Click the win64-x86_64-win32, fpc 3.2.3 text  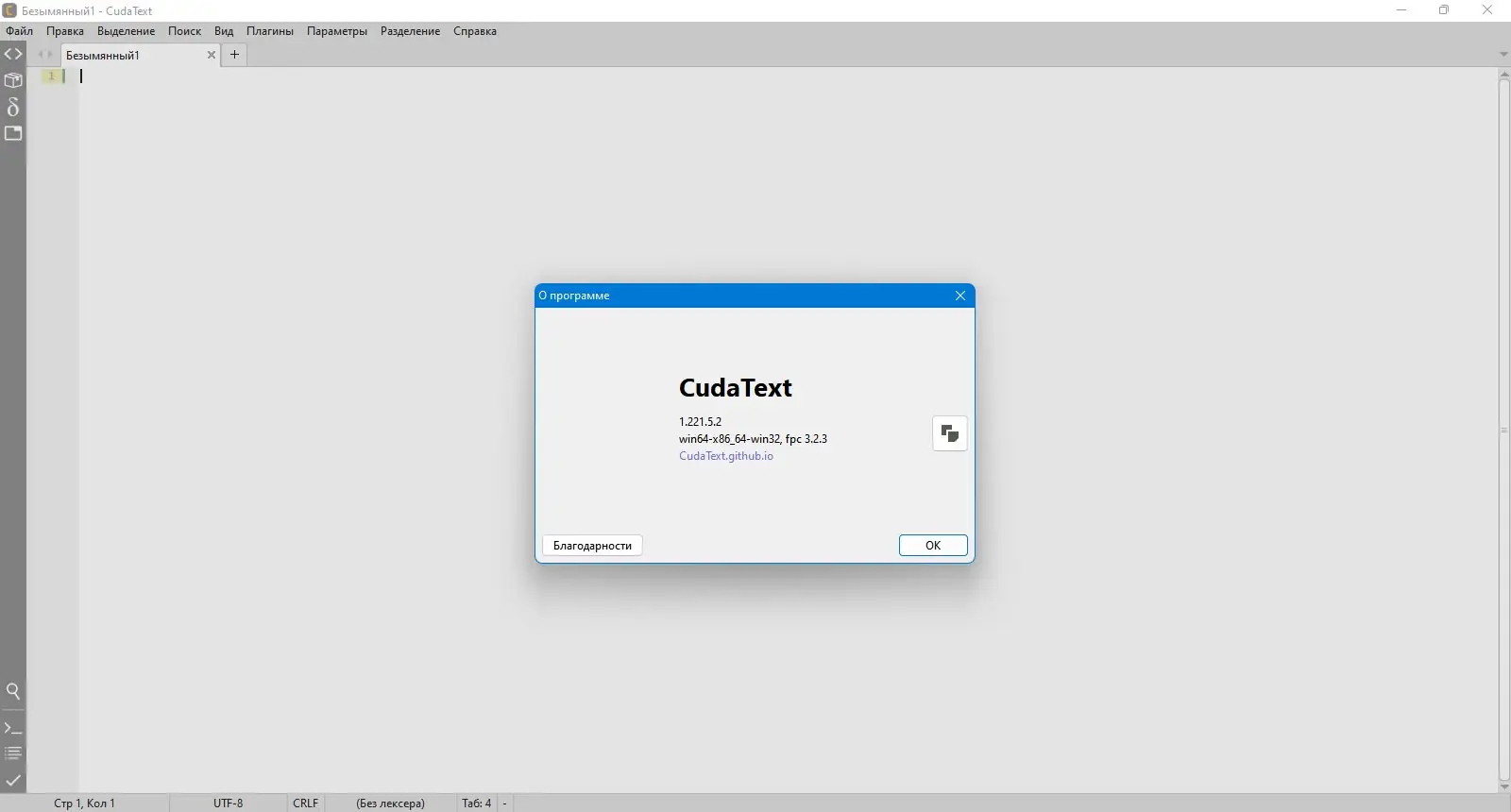tap(753, 439)
